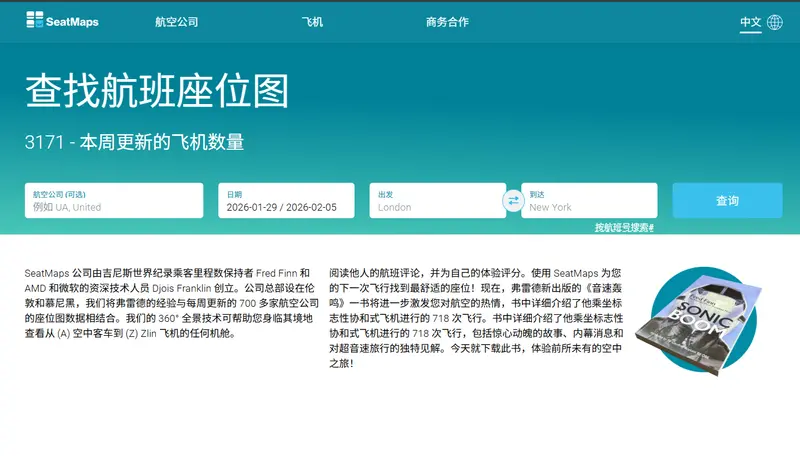Open the globe language selector icon
This screenshot has width=800, height=456.
[775, 21]
